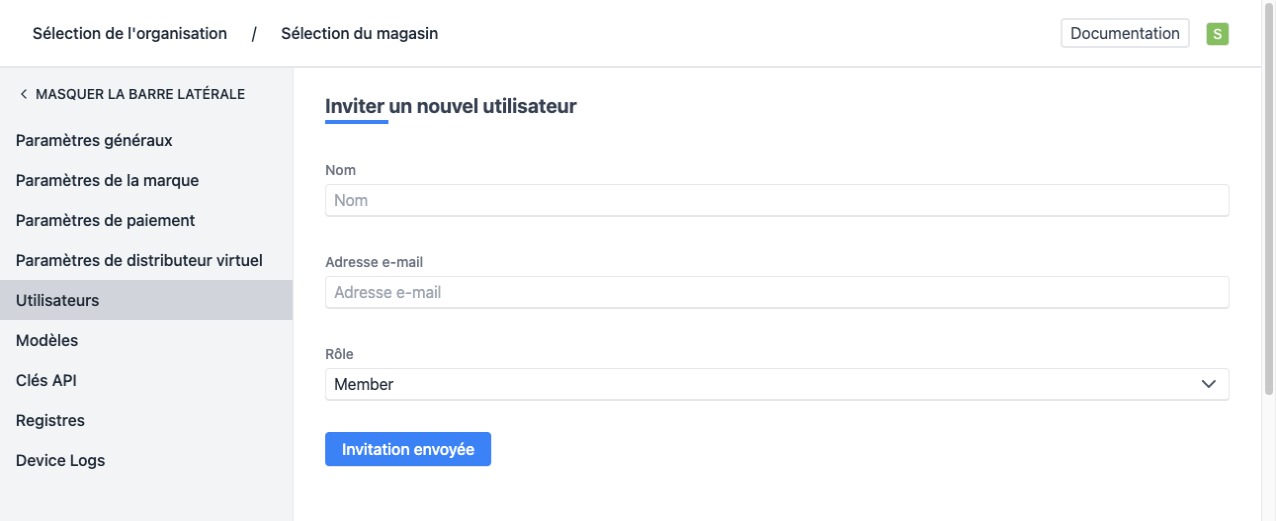
Task: Open the Clés API page
Action: [x=46, y=380]
